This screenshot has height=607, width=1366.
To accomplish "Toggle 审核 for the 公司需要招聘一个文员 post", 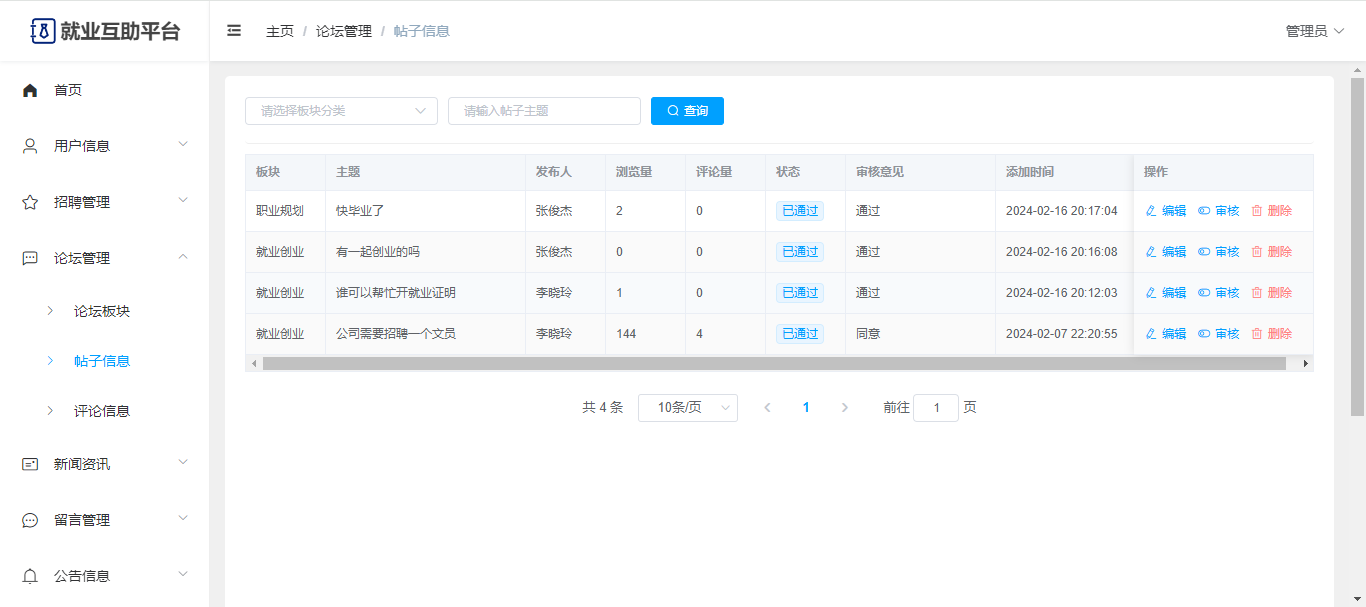I will (x=1218, y=334).
